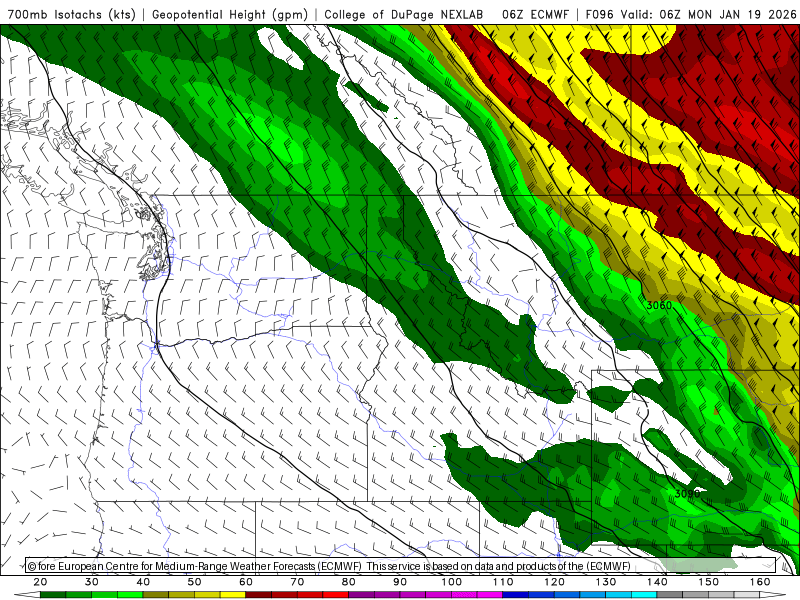
Task: Click the "Geopotential Height (gpm)" header label
Action: [x=230, y=14]
